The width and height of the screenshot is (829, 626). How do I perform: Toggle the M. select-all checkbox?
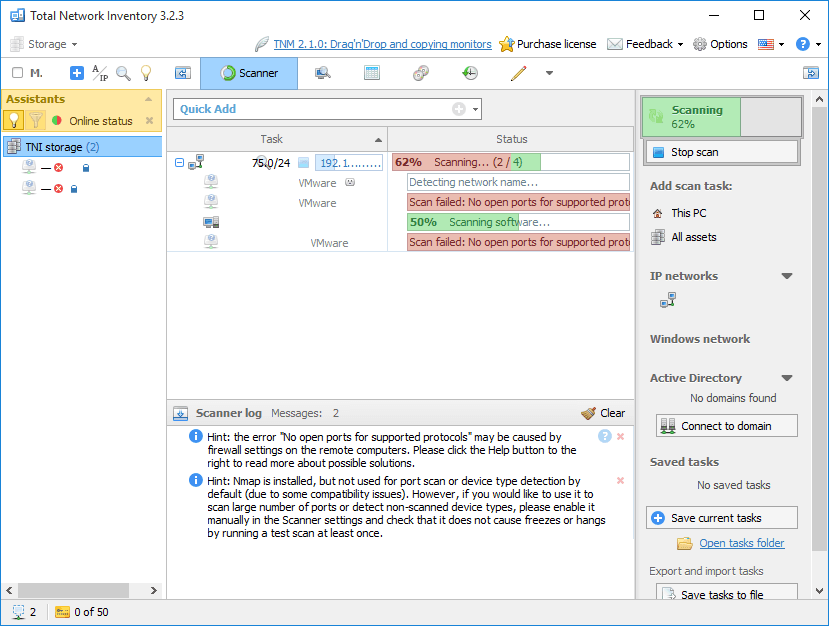click(x=17, y=73)
